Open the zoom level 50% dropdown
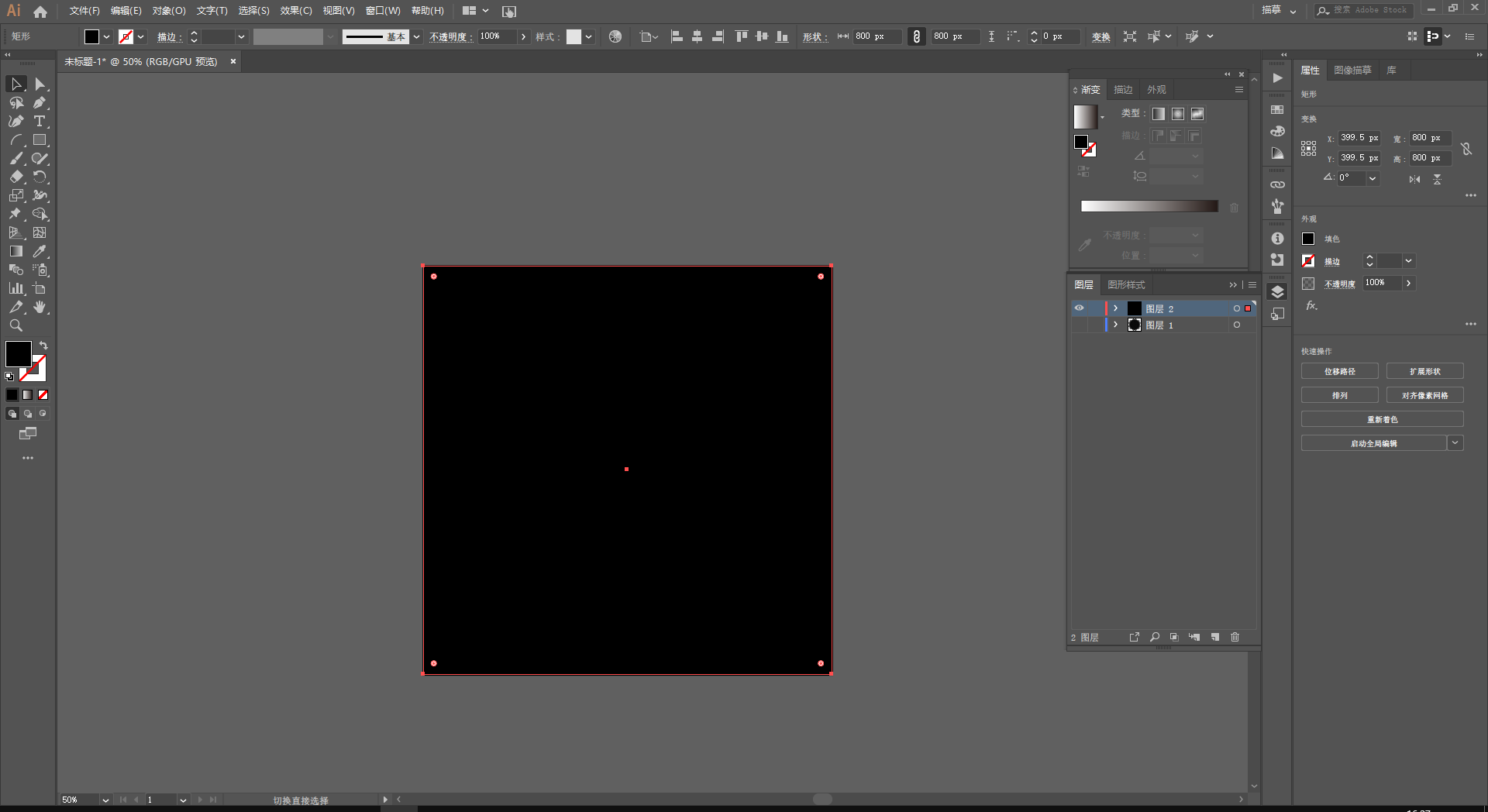Viewport: 1488px width, 812px height. coord(105,800)
